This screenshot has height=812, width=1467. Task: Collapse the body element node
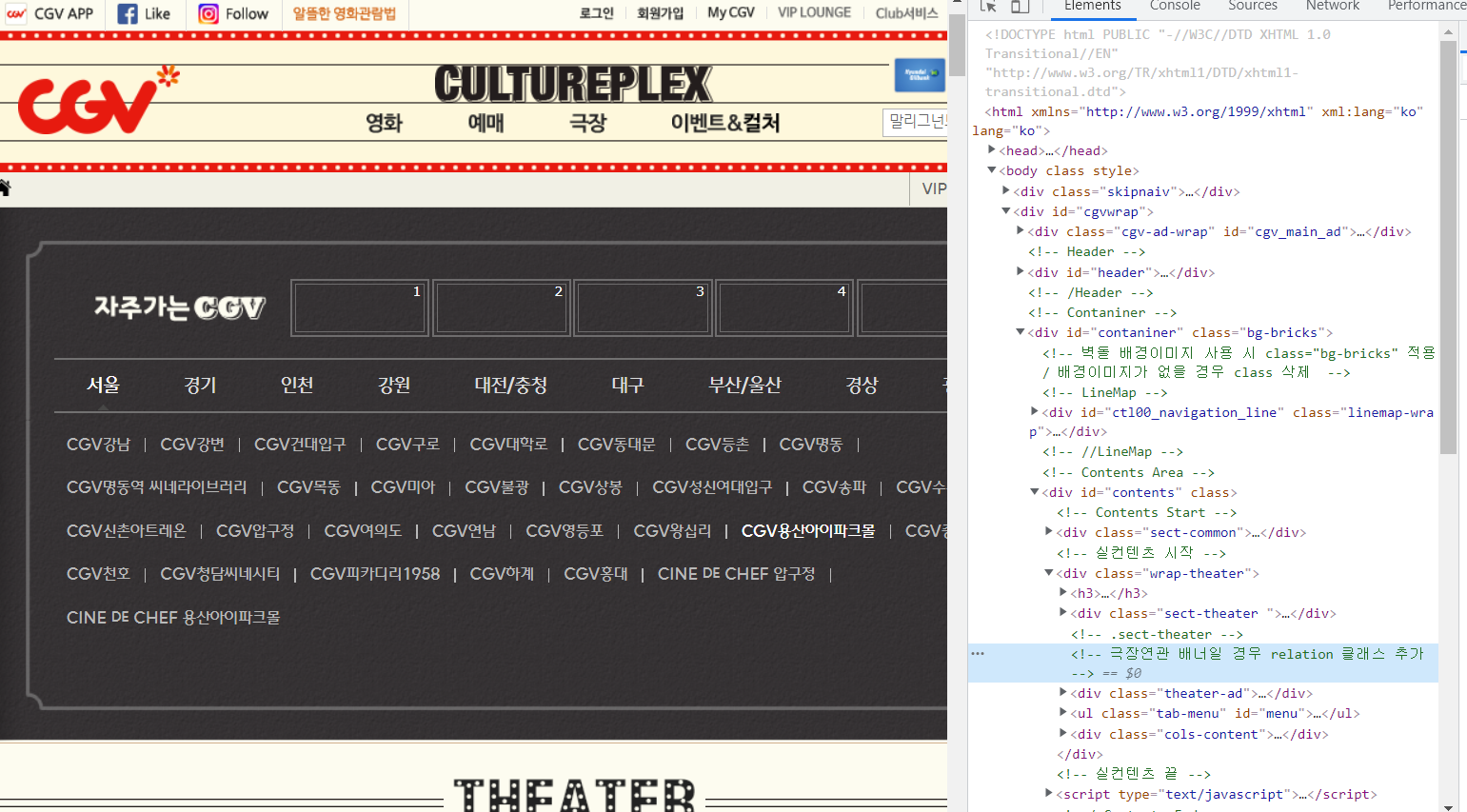(991, 170)
